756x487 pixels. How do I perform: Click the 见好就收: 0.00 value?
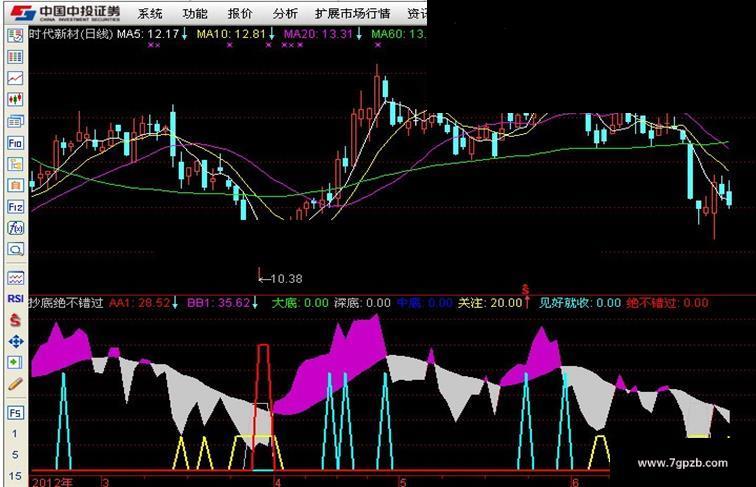(580, 303)
